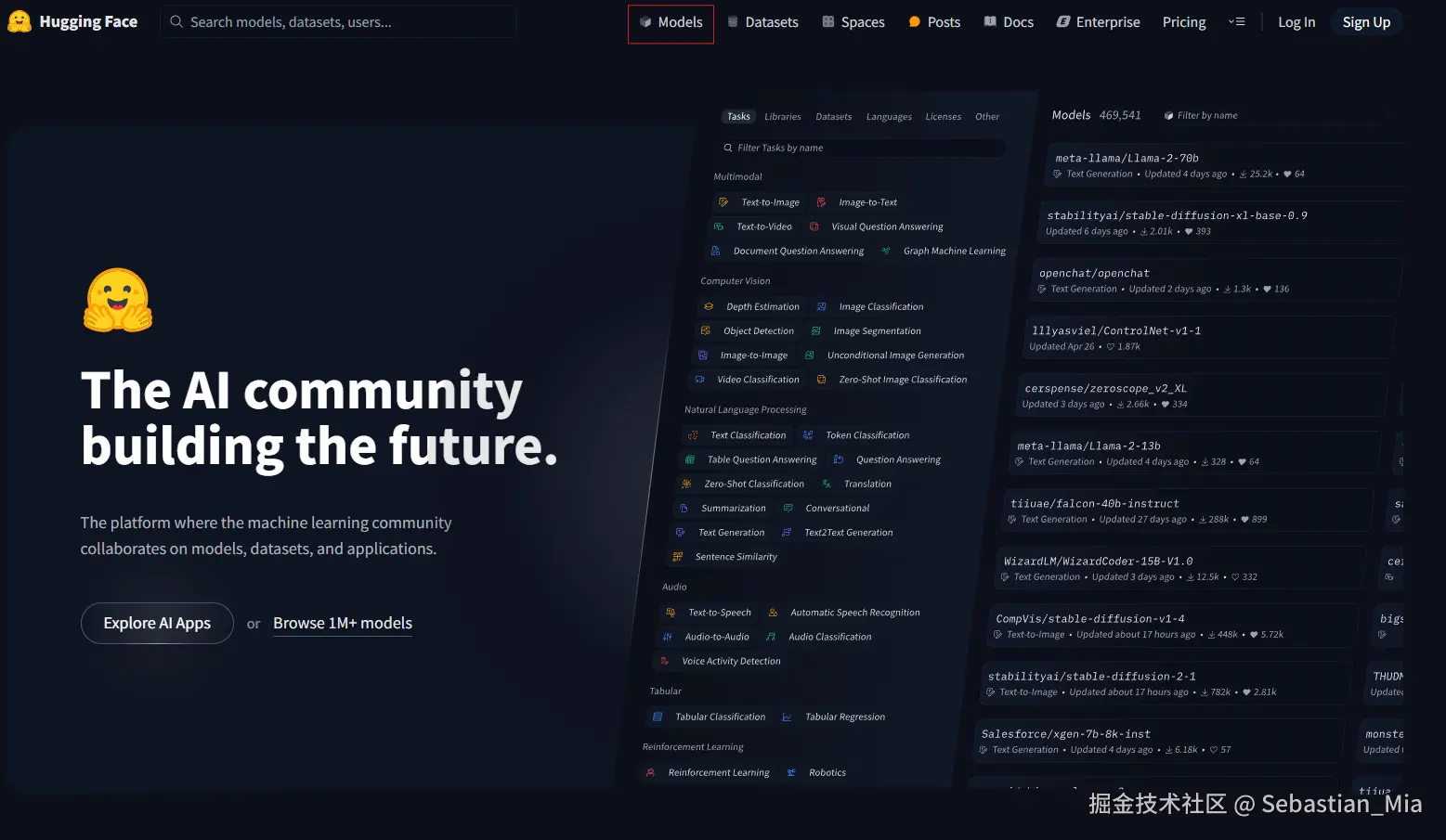Click the Image Segmentation task icon
Screen dimensions: 1446x840
pyautogui.click(x=815, y=330)
